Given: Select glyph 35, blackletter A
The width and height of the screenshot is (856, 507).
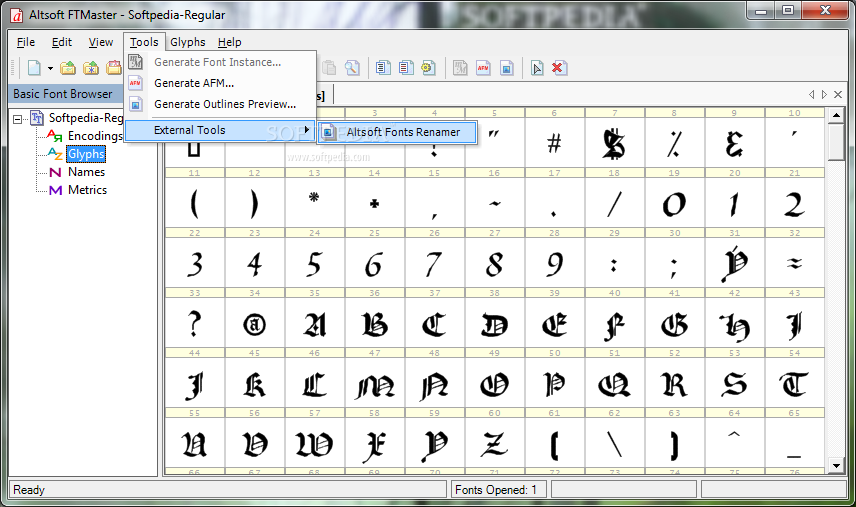Looking at the screenshot, I should point(314,323).
